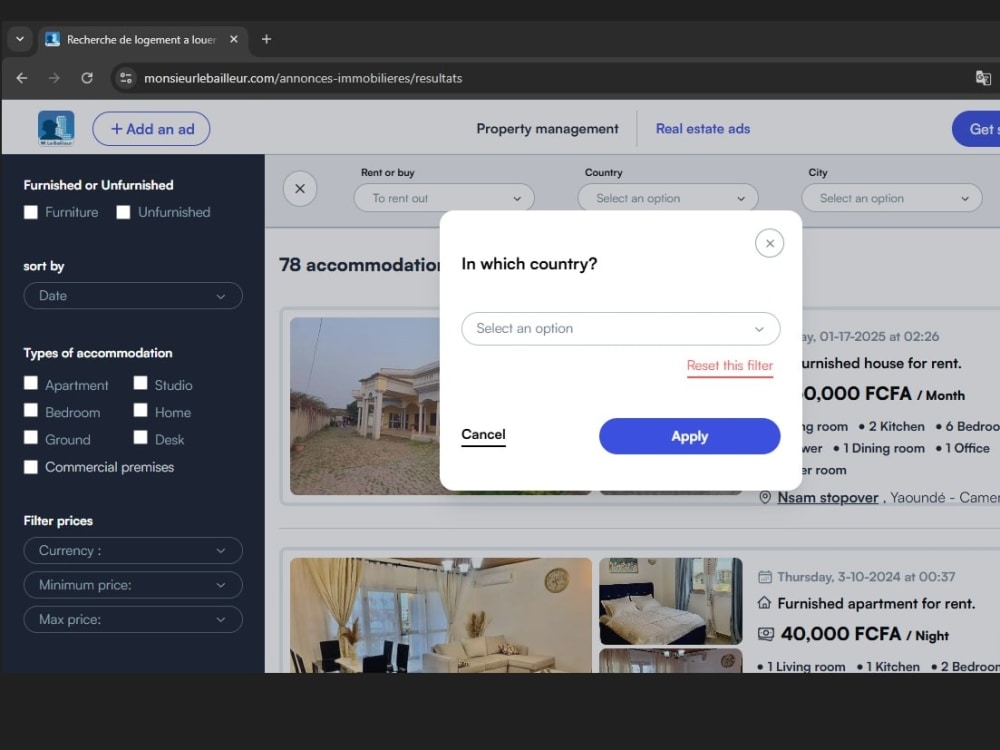Open Real estate ads menu item
Image resolution: width=1000 pixels, height=750 pixels.
(703, 129)
